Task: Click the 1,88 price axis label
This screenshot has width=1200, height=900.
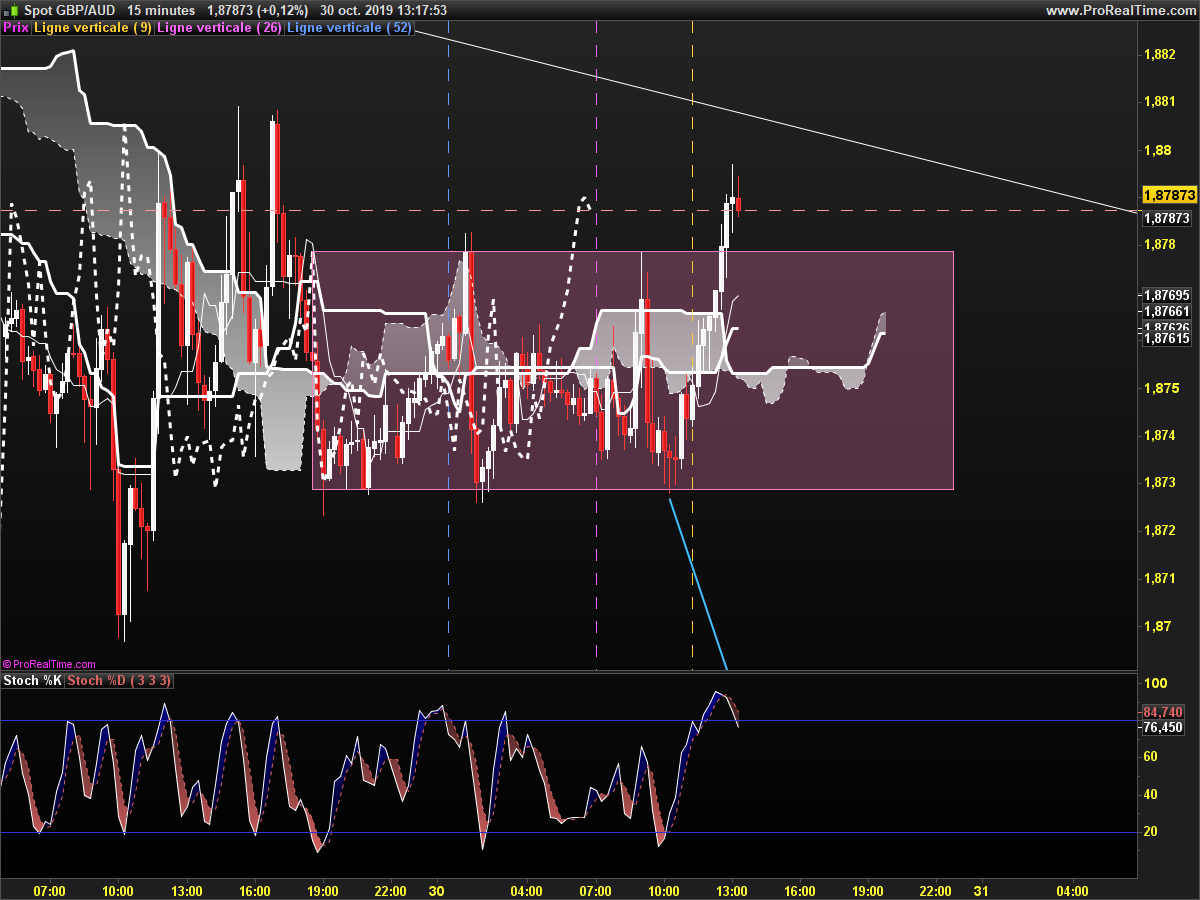Action: click(1157, 150)
